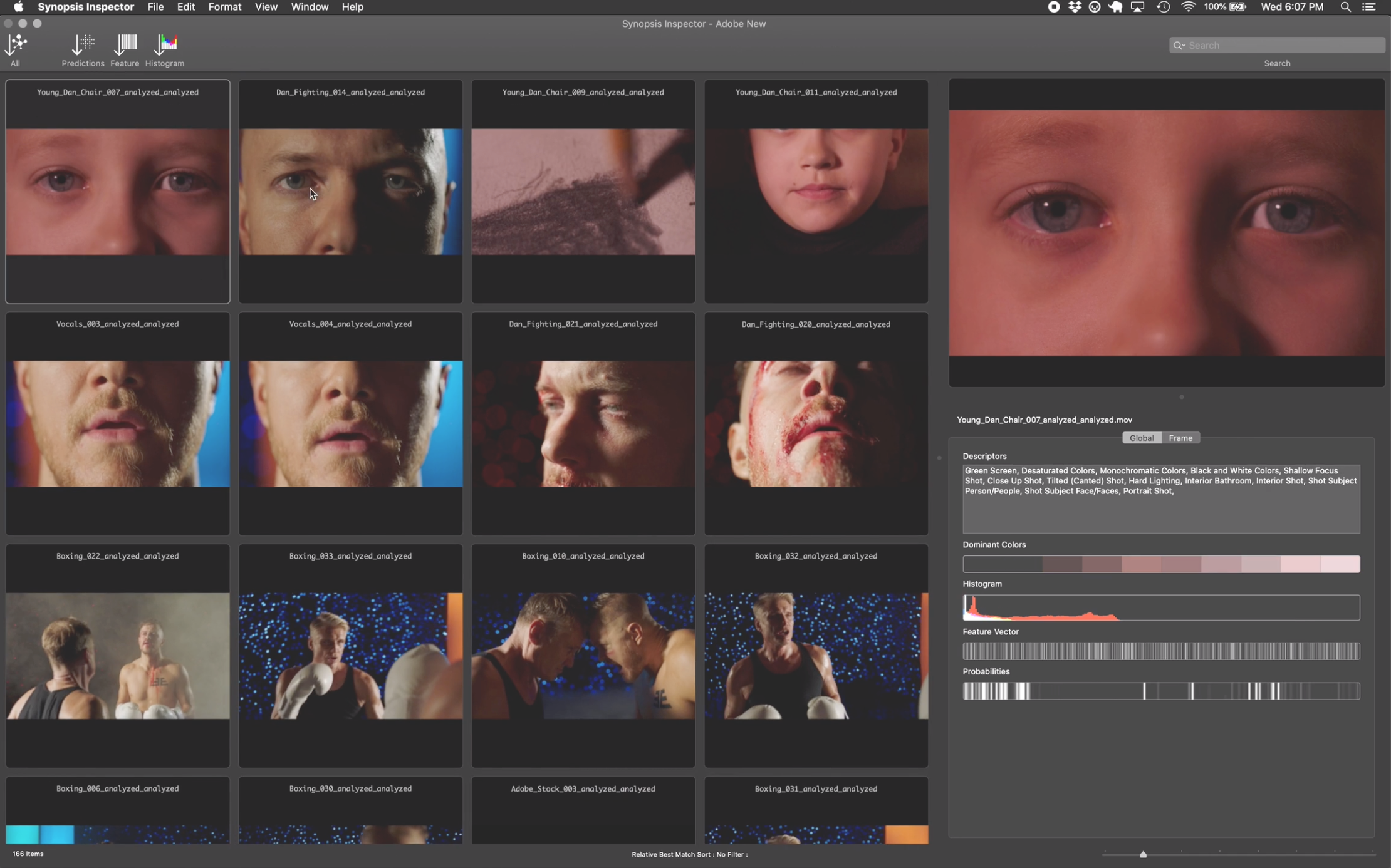The width and height of the screenshot is (1391, 868).
Task: Select Young_Dan_Chair_009 thumbnail
Action: pyautogui.click(x=583, y=192)
